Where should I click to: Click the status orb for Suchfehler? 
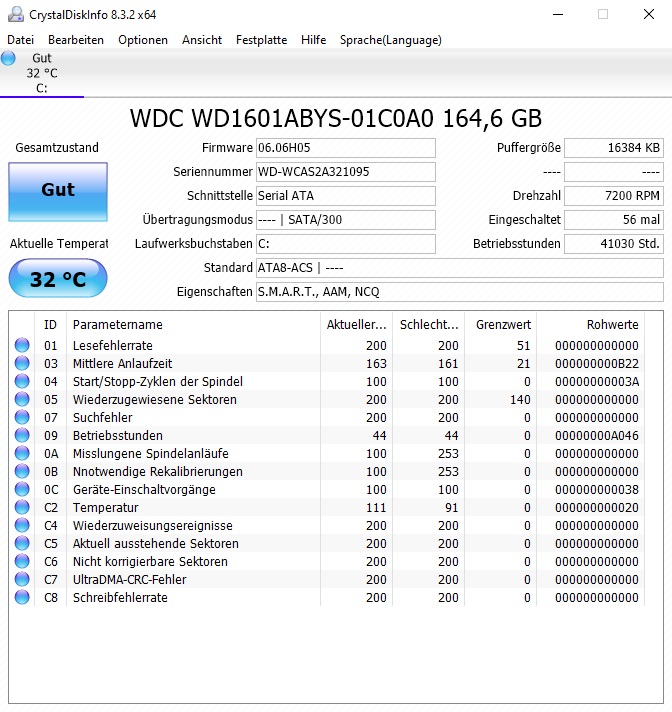point(22,417)
